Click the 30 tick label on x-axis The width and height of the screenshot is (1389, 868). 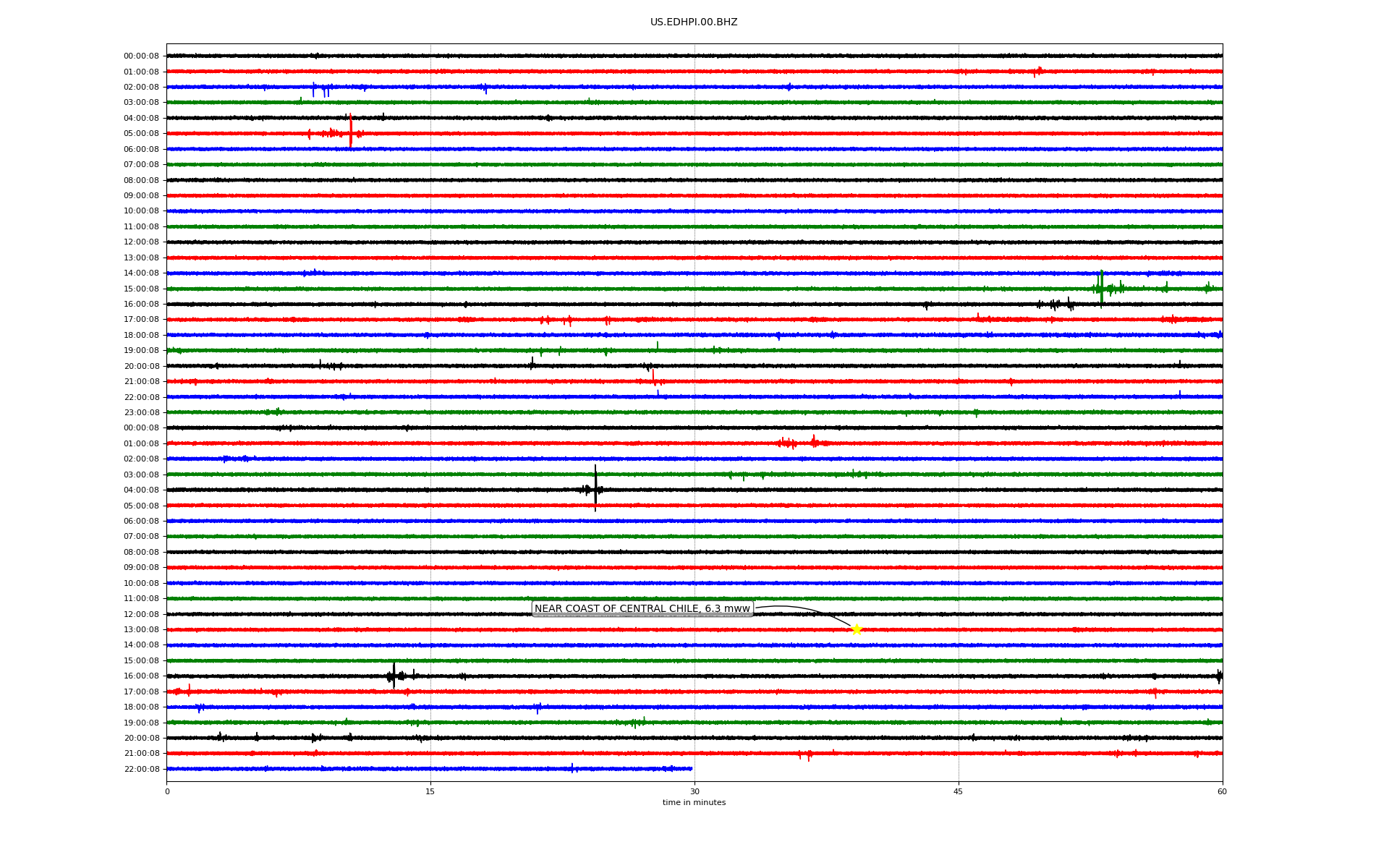pos(694,792)
